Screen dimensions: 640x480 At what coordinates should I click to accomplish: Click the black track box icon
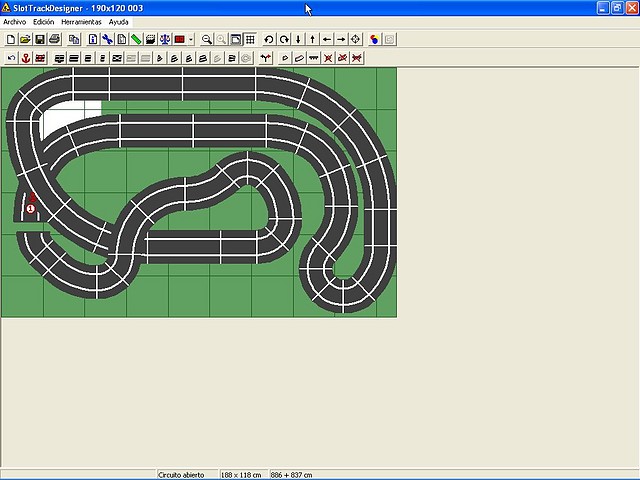150,39
